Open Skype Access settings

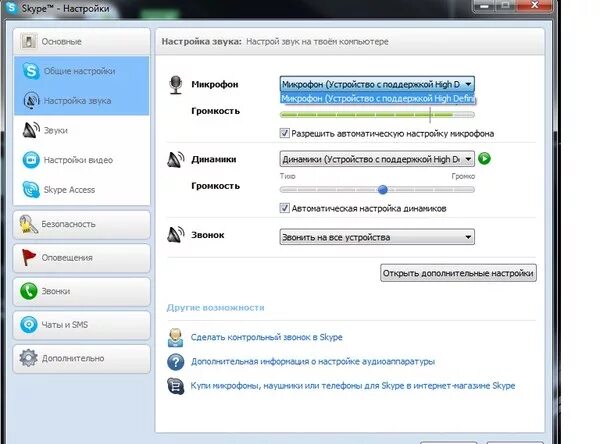click(82, 189)
